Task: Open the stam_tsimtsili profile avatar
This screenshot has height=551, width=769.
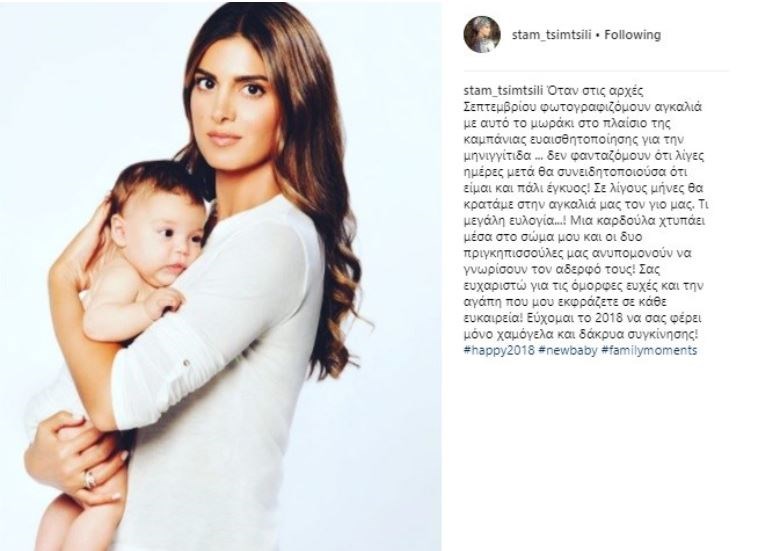Action: tap(482, 34)
